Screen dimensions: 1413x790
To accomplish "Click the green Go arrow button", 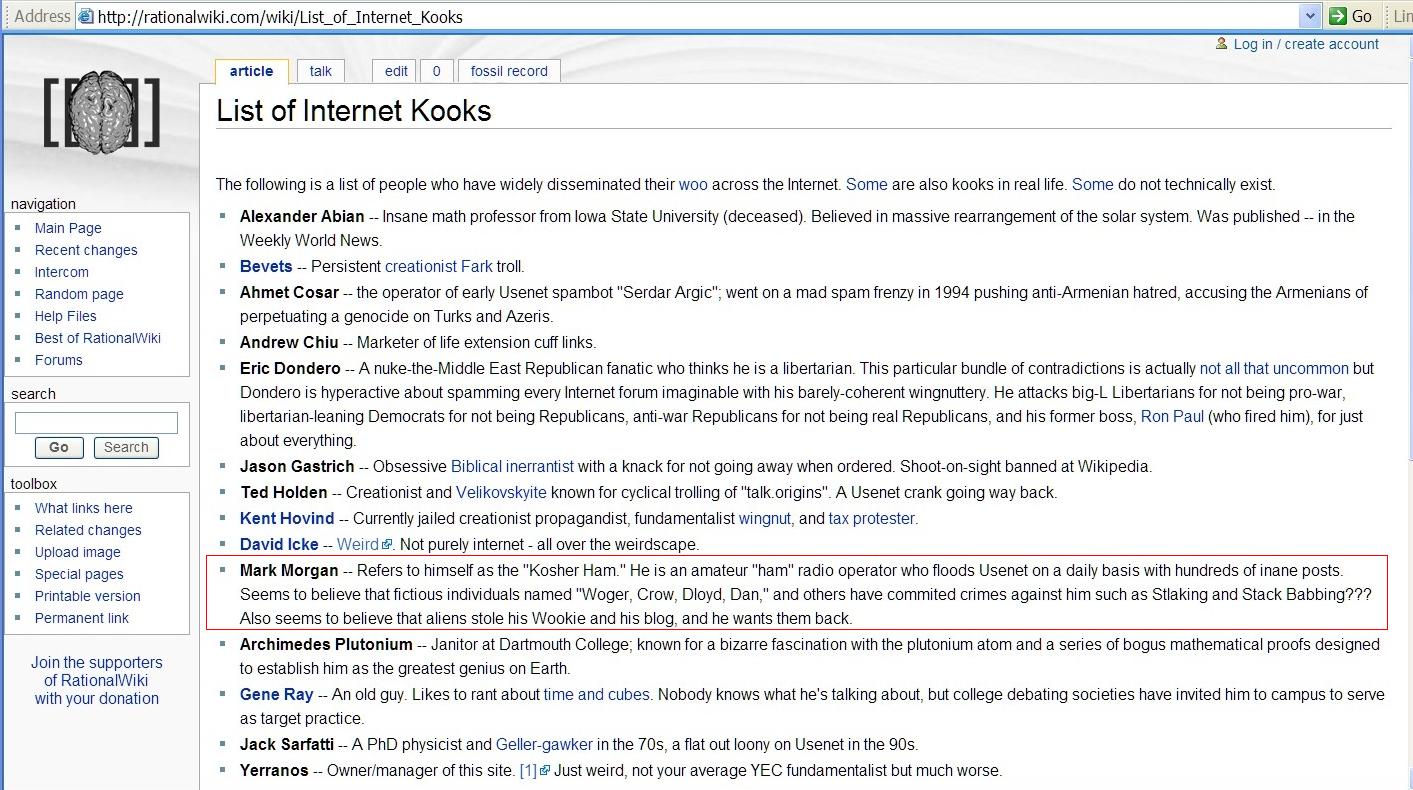I will click(x=1350, y=16).
